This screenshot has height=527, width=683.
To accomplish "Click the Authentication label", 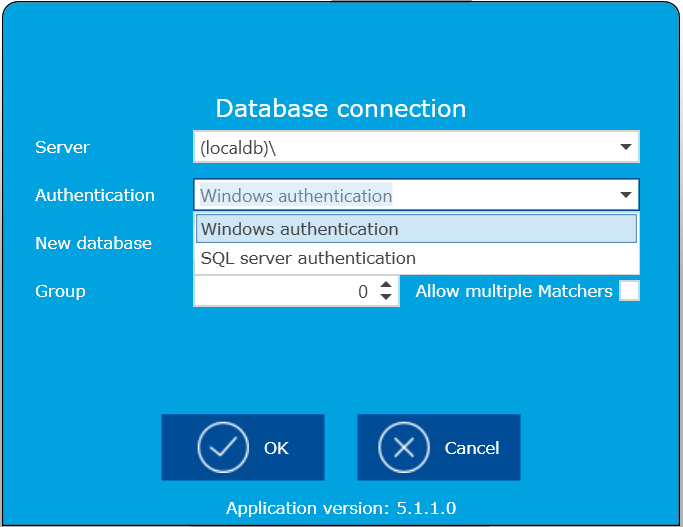I will click(95, 195).
